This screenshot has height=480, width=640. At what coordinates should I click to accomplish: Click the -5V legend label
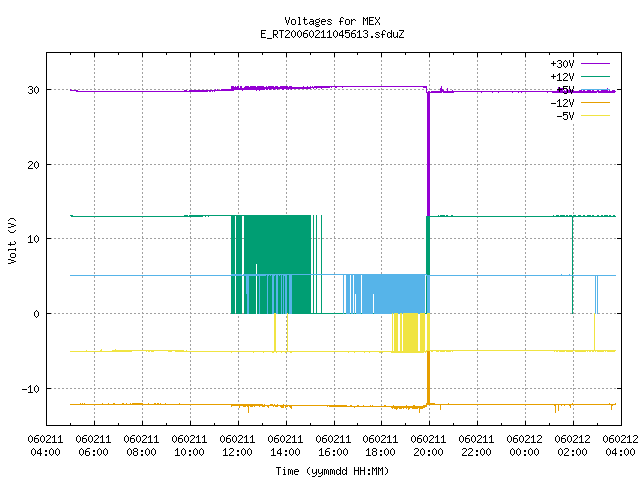coord(565,116)
